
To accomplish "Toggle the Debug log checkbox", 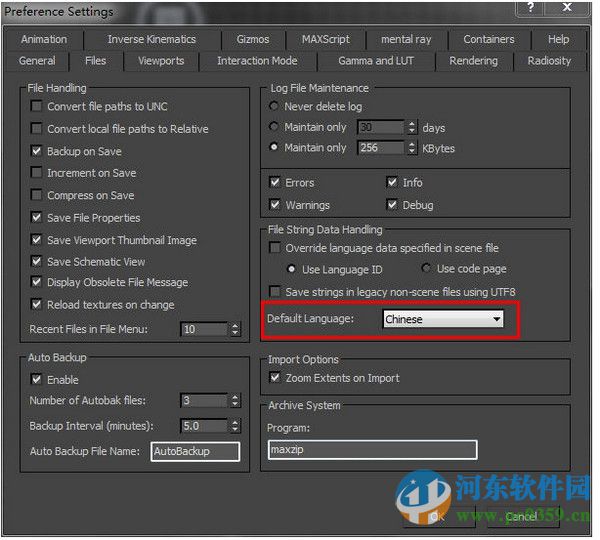I will [x=392, y=204].
